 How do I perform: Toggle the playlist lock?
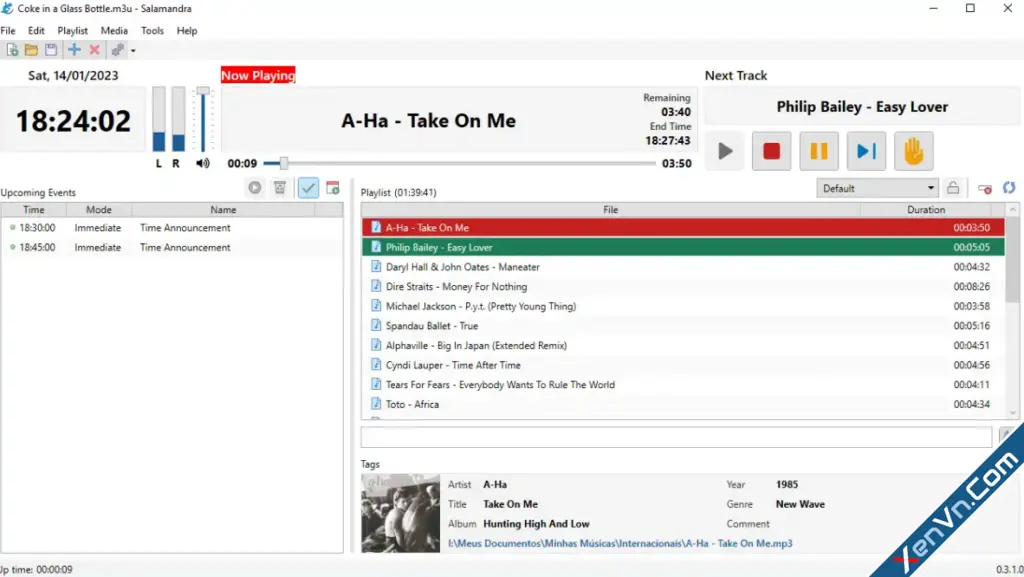click(x=953, y=189)
